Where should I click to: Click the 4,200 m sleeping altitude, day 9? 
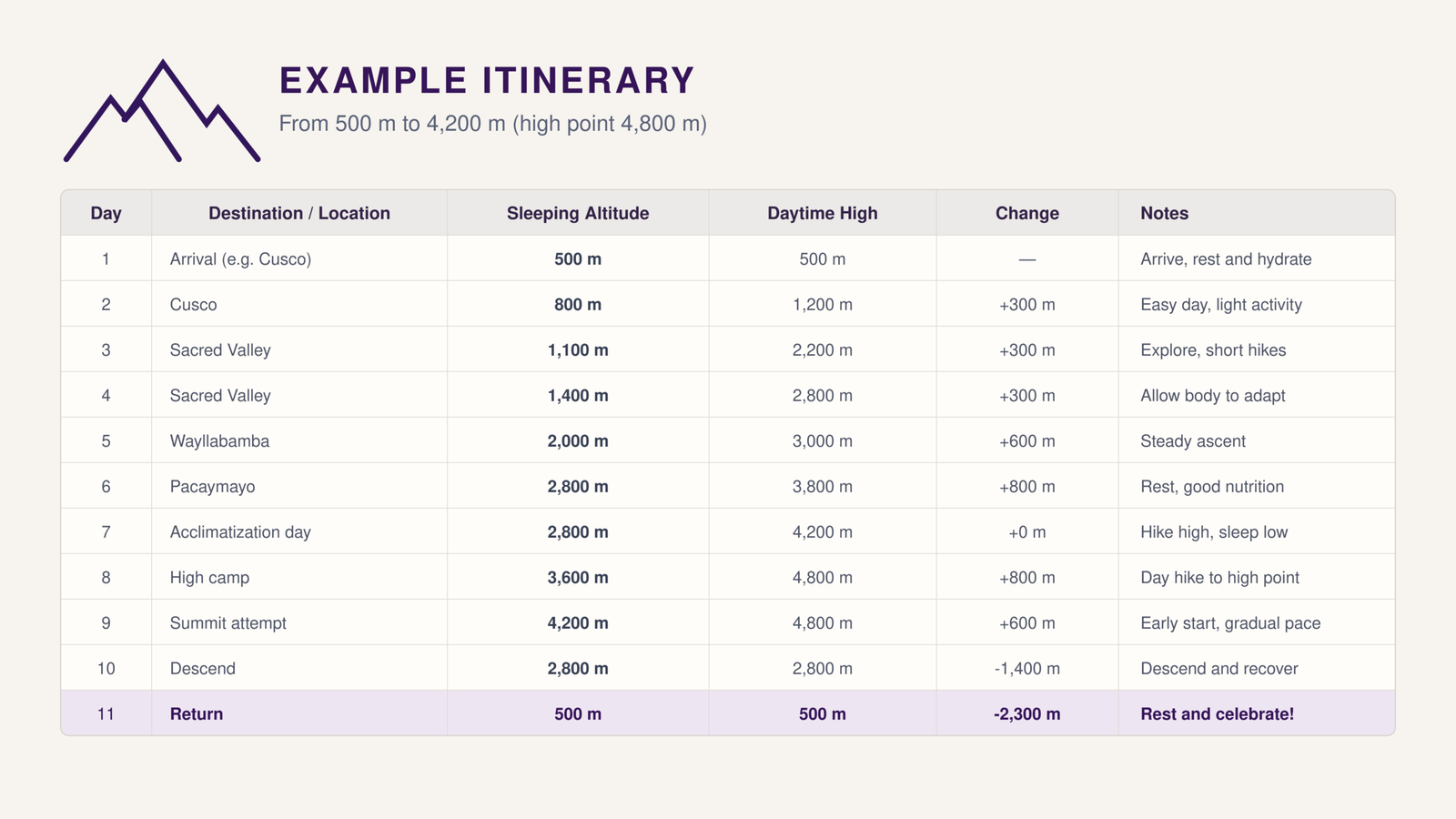click(x=578, y=623)
